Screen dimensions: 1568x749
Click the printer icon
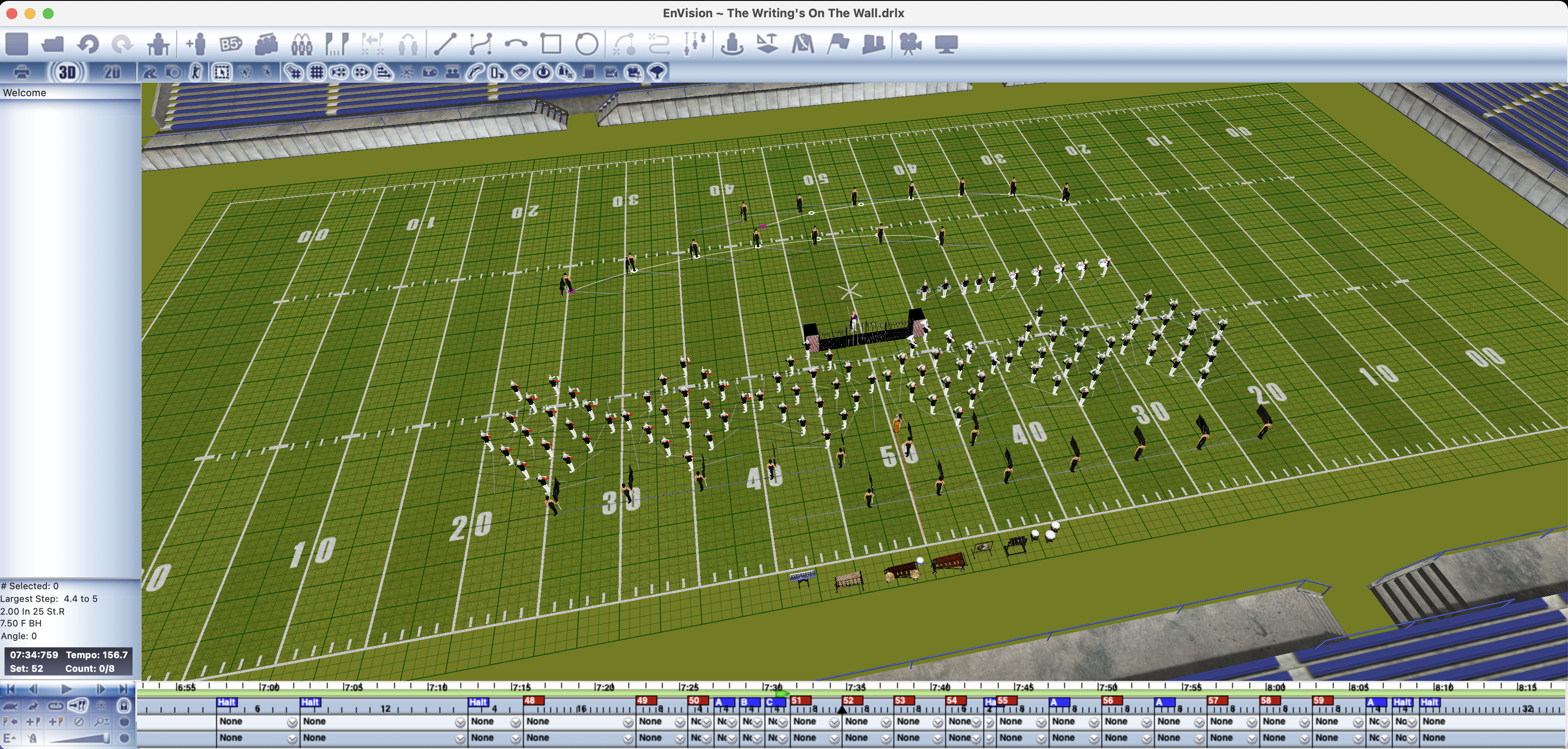[x=22, y=73]
